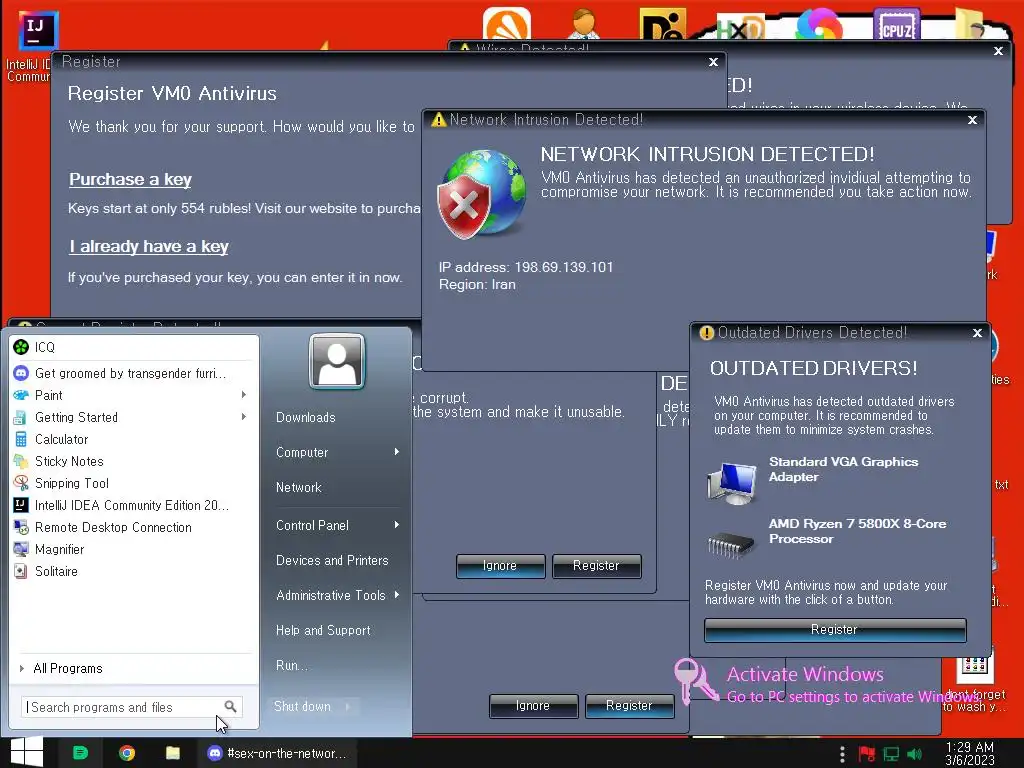Screen dimensions: 1024x768
Task: Open the IntelliJ IDEA desktop shortcut icon
Action: pos(38,30)
